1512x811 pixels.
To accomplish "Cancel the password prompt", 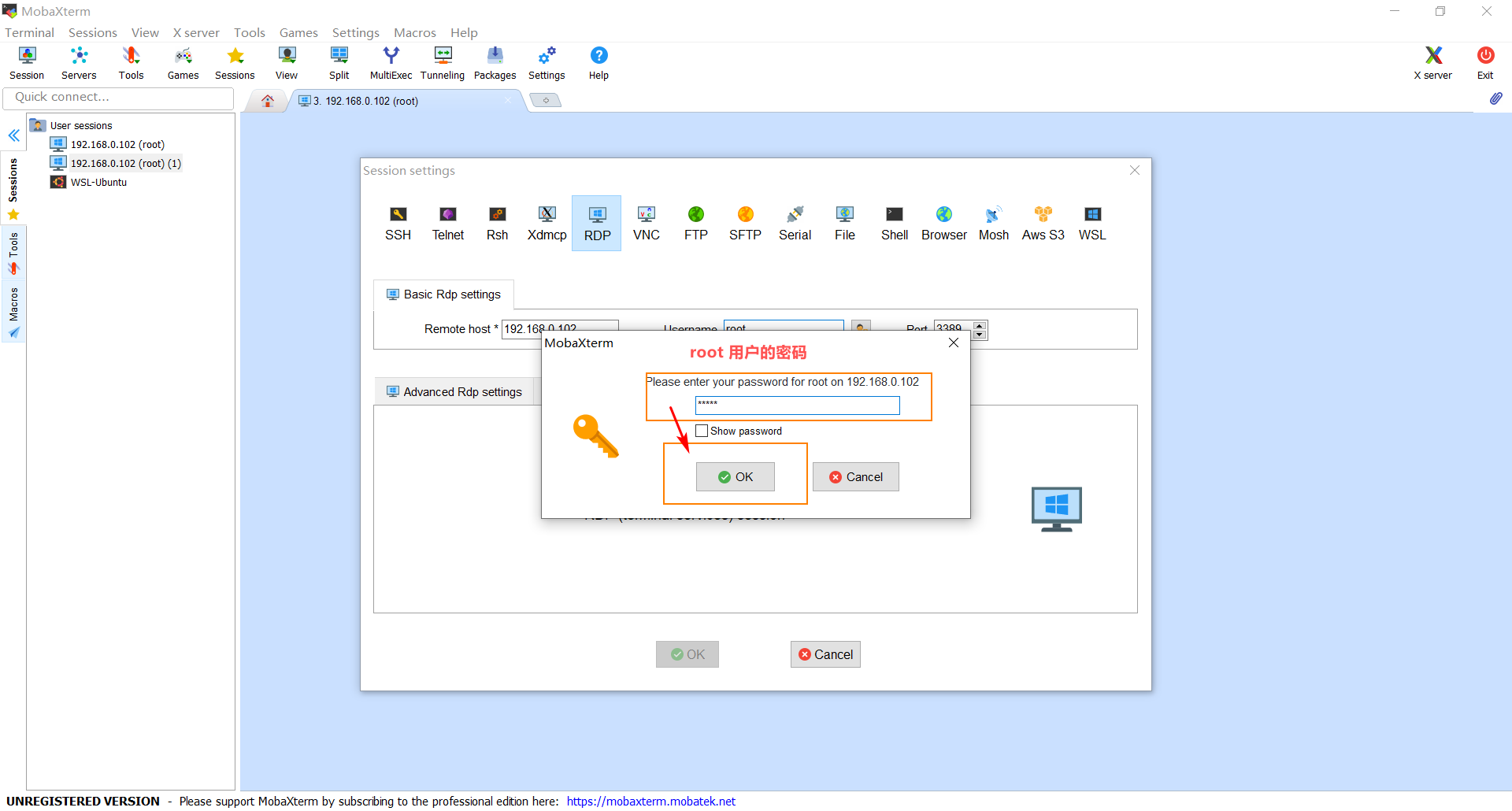I will [x=855, y=476].
